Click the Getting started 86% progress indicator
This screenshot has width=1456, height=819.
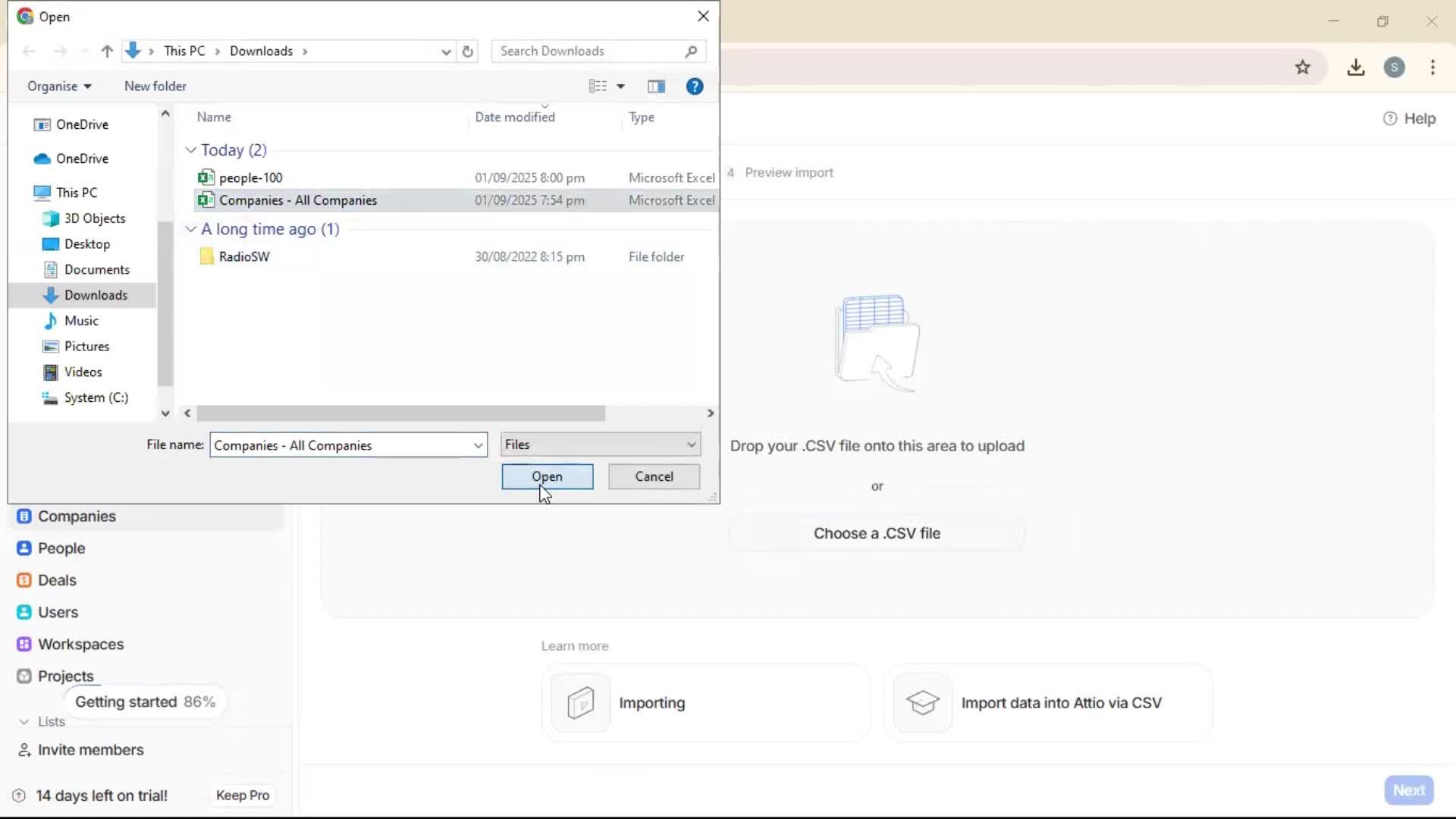pos(146,701)
